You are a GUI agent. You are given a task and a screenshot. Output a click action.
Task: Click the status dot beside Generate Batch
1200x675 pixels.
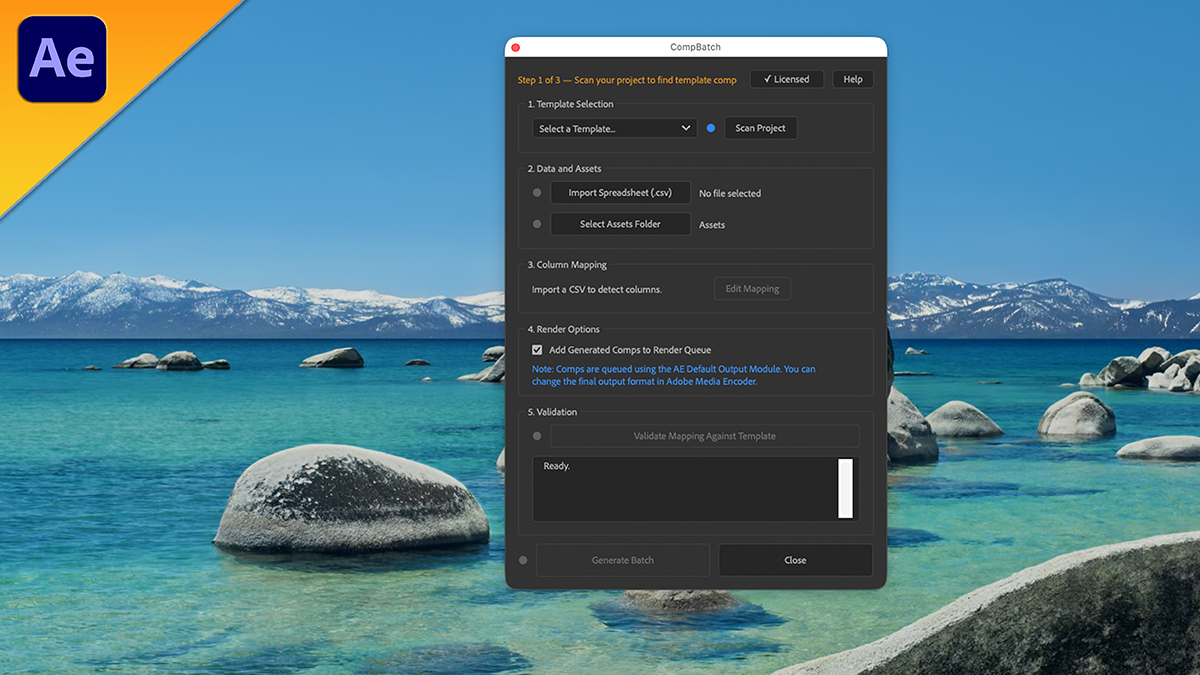523,560
